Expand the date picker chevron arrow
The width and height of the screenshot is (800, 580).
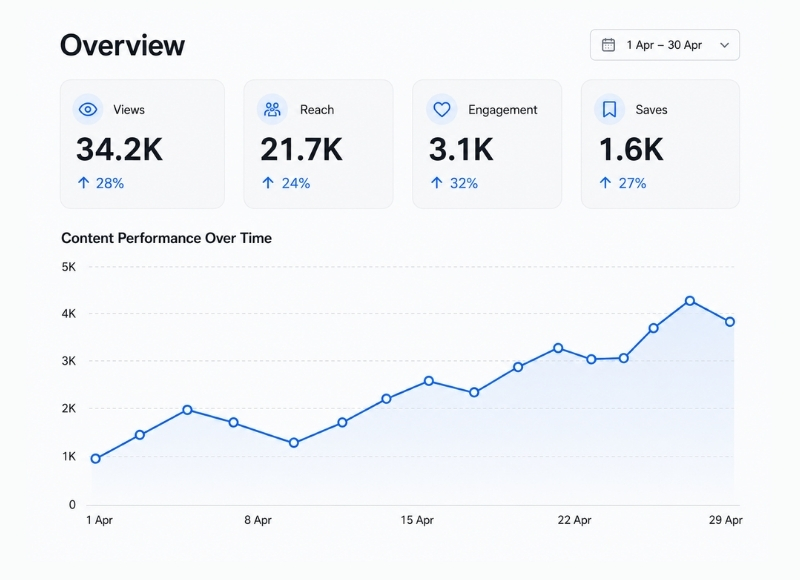click(x=724, y=45)
